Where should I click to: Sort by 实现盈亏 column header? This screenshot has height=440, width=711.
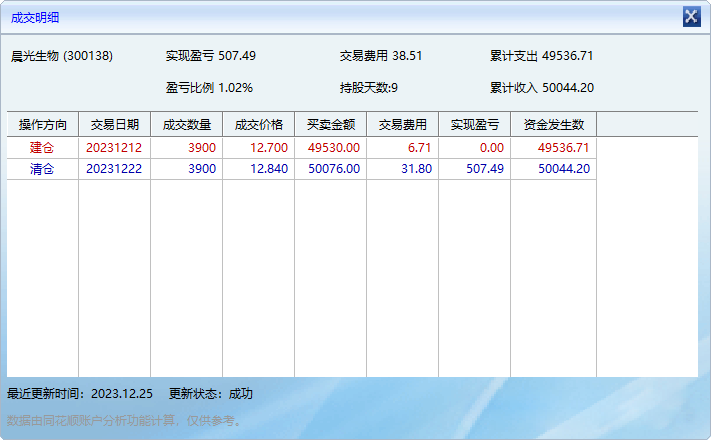(474, 125)
